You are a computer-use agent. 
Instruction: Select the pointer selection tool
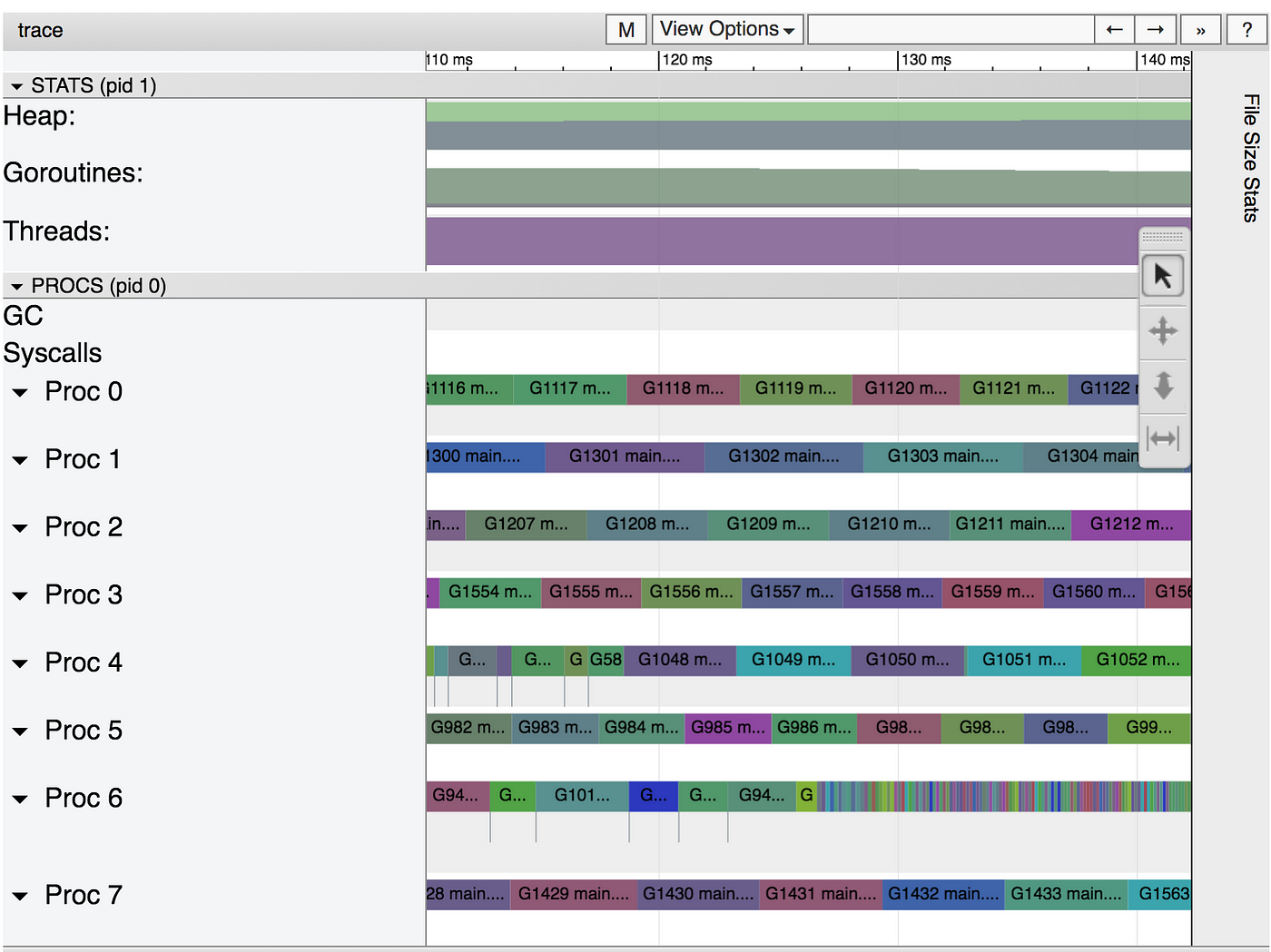coord(1163,276)
